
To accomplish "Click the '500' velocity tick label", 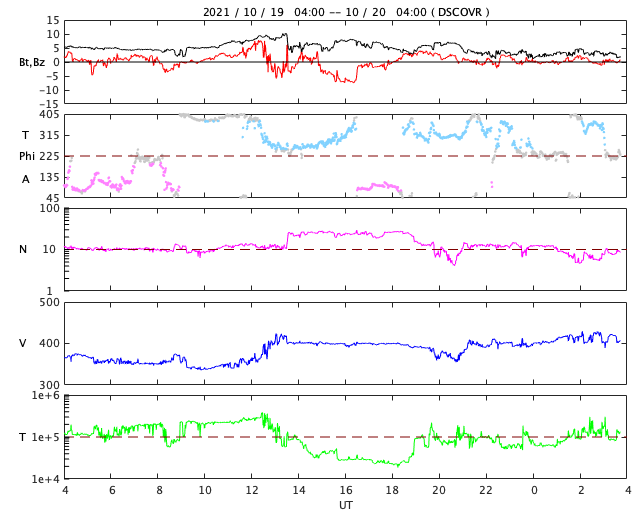I will tap(49, 303).
